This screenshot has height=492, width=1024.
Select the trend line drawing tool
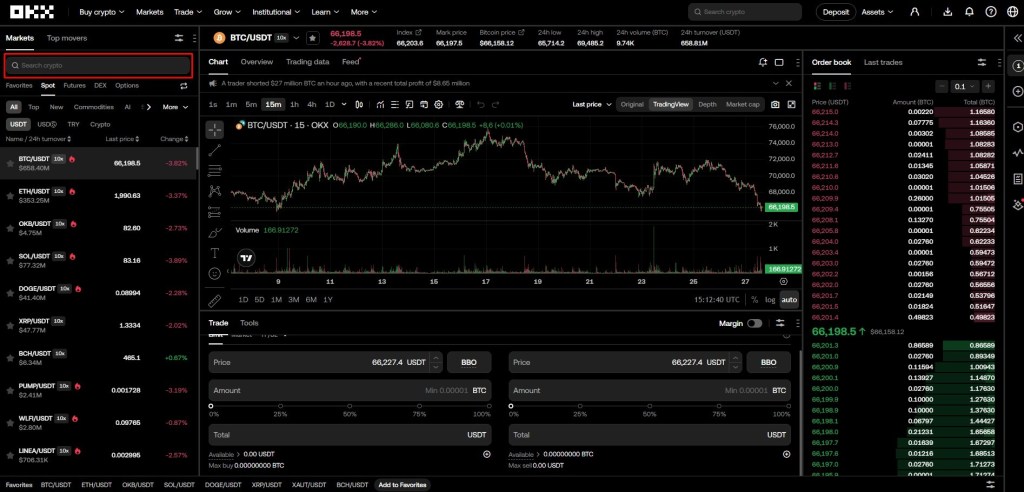coord(215,150)
